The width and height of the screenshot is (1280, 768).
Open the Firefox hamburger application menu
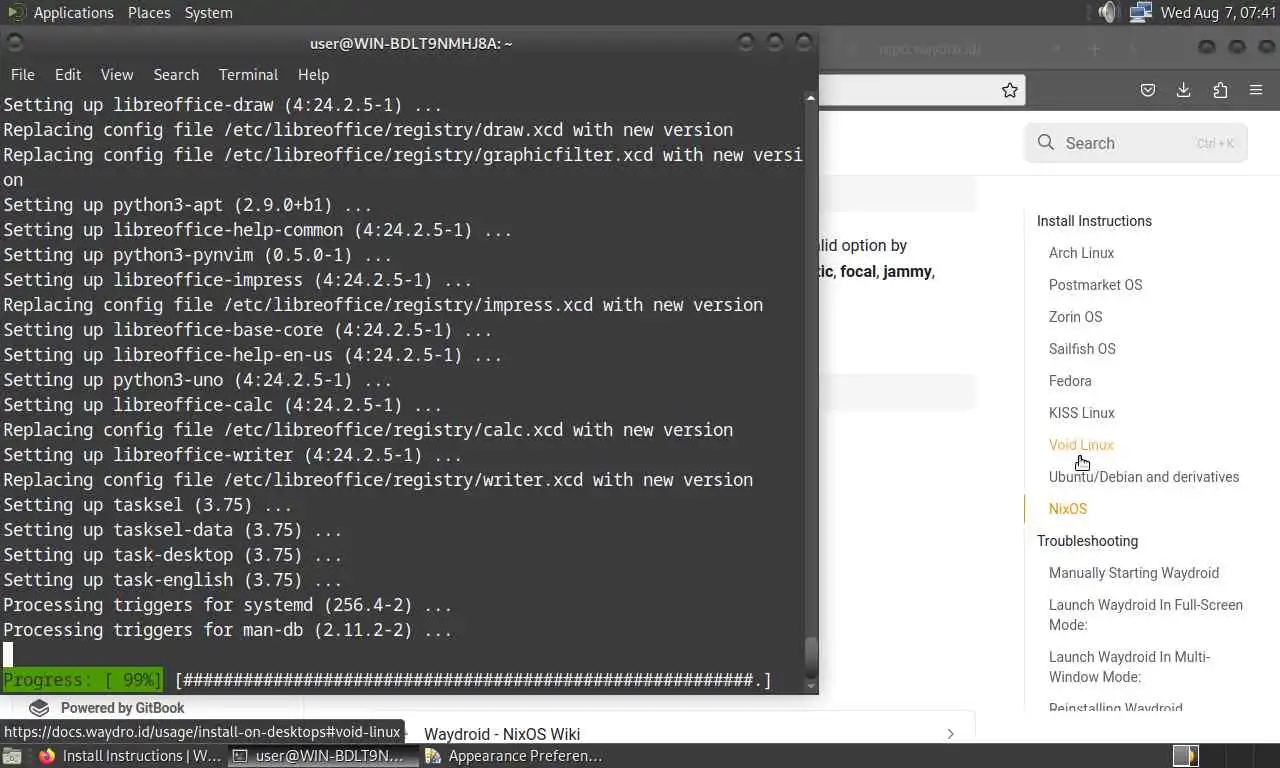pyautogui.click(x=1256, y=90)
